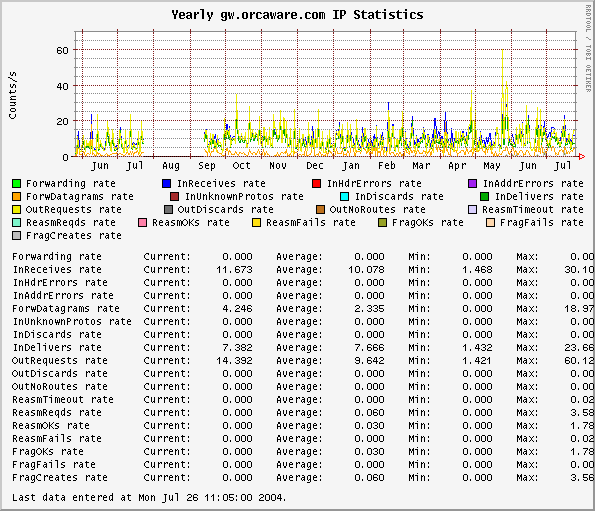Viewport: 595px width, 511px height.
Task: Click the green Forwarding rate legend swatch
Action: coord(16,184)
